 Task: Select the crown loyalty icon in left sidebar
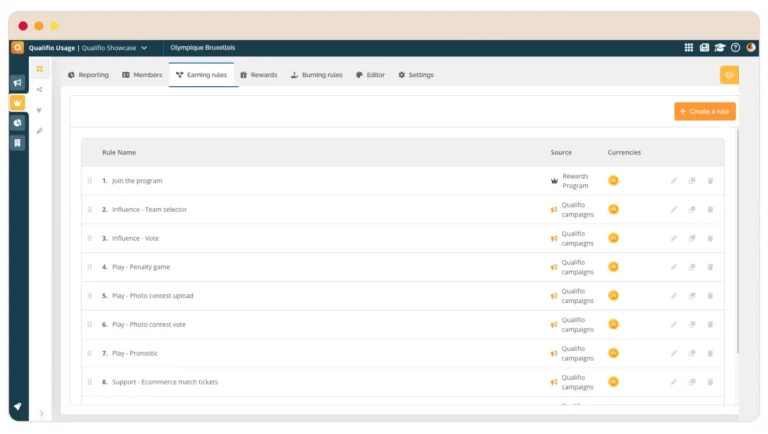pos(18,103)
